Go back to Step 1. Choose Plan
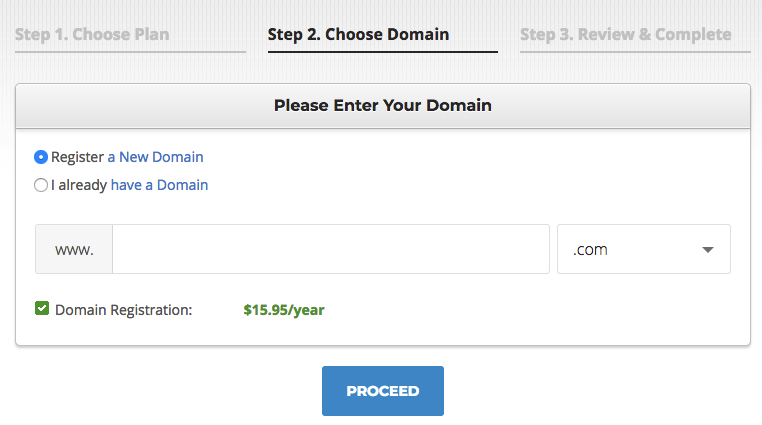This screenshot has height=425, width=762. point(92,34)
